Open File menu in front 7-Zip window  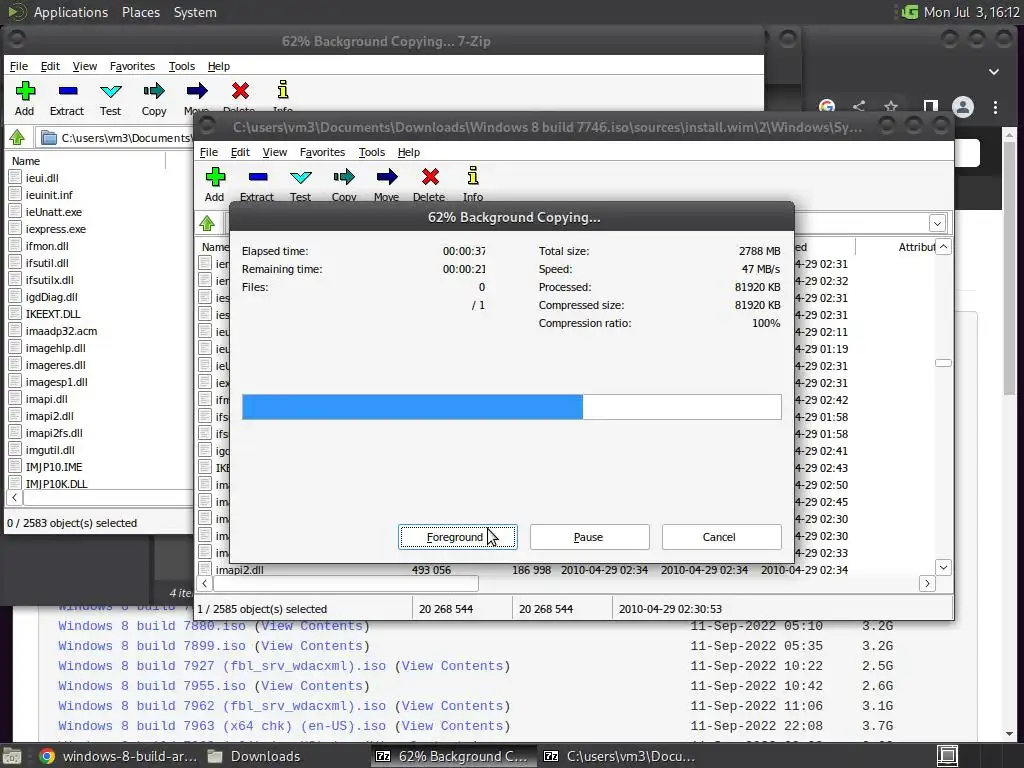(208, 152)
